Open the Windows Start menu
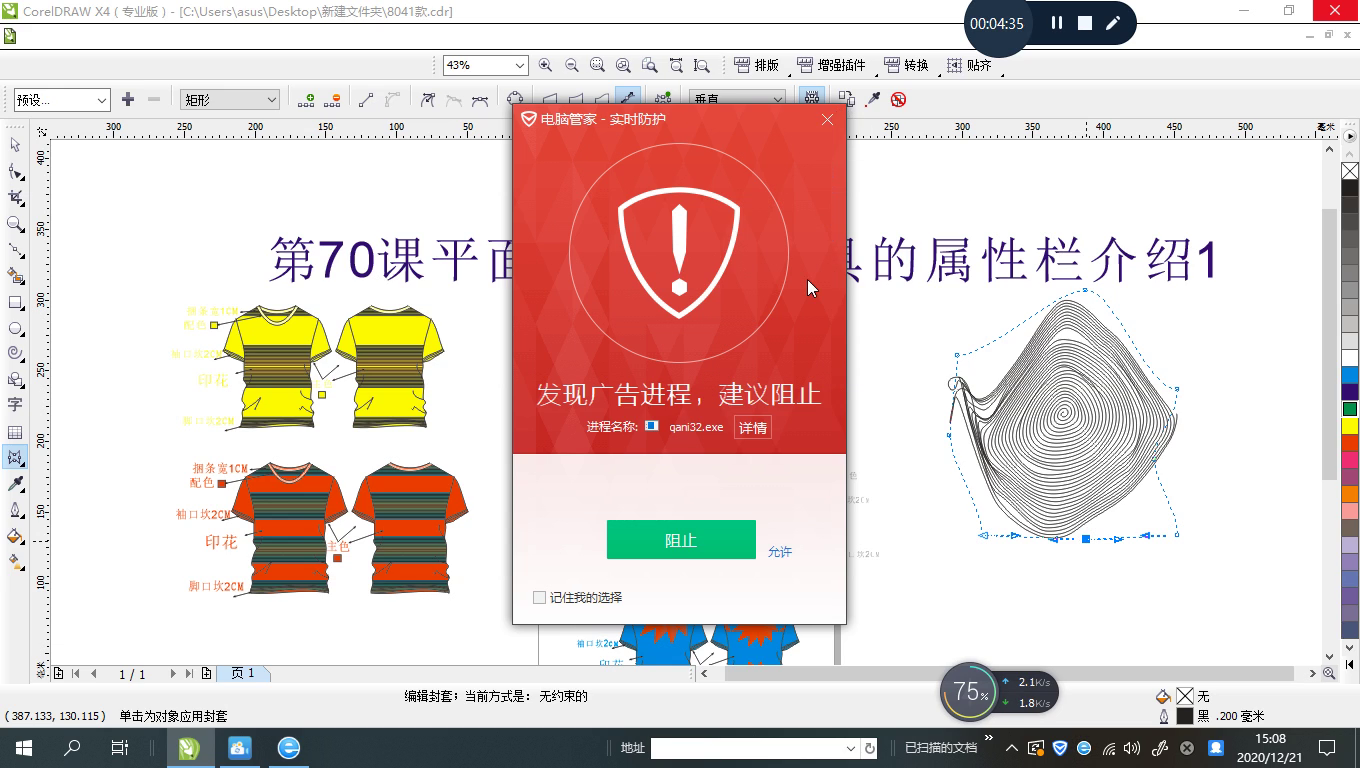 pos(24,748)
